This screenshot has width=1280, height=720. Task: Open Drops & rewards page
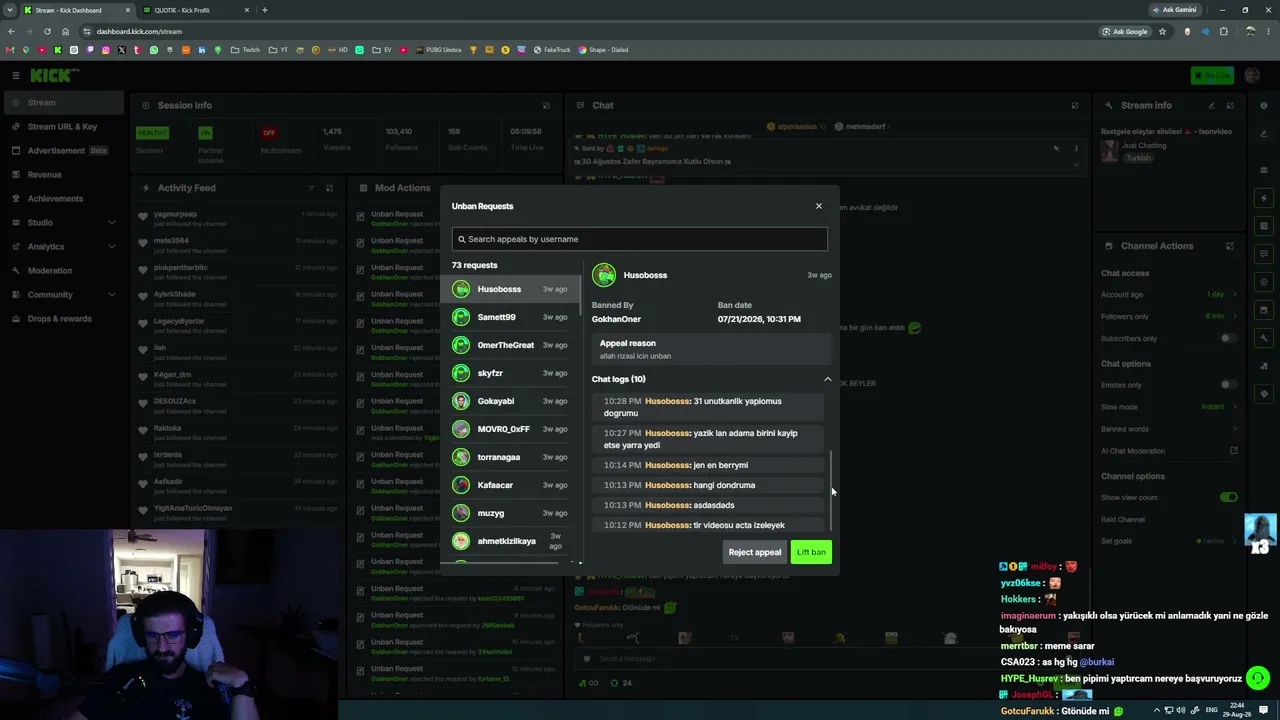pyautogui.click(x=62, y=319)
